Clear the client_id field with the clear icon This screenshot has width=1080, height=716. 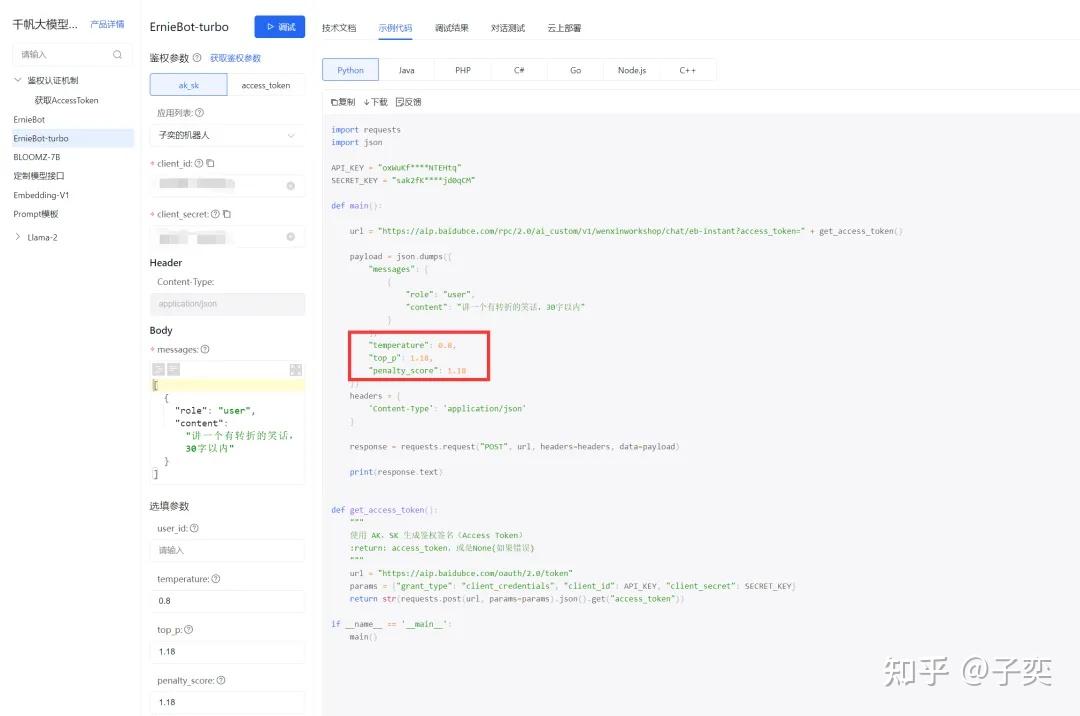(291, 186)
